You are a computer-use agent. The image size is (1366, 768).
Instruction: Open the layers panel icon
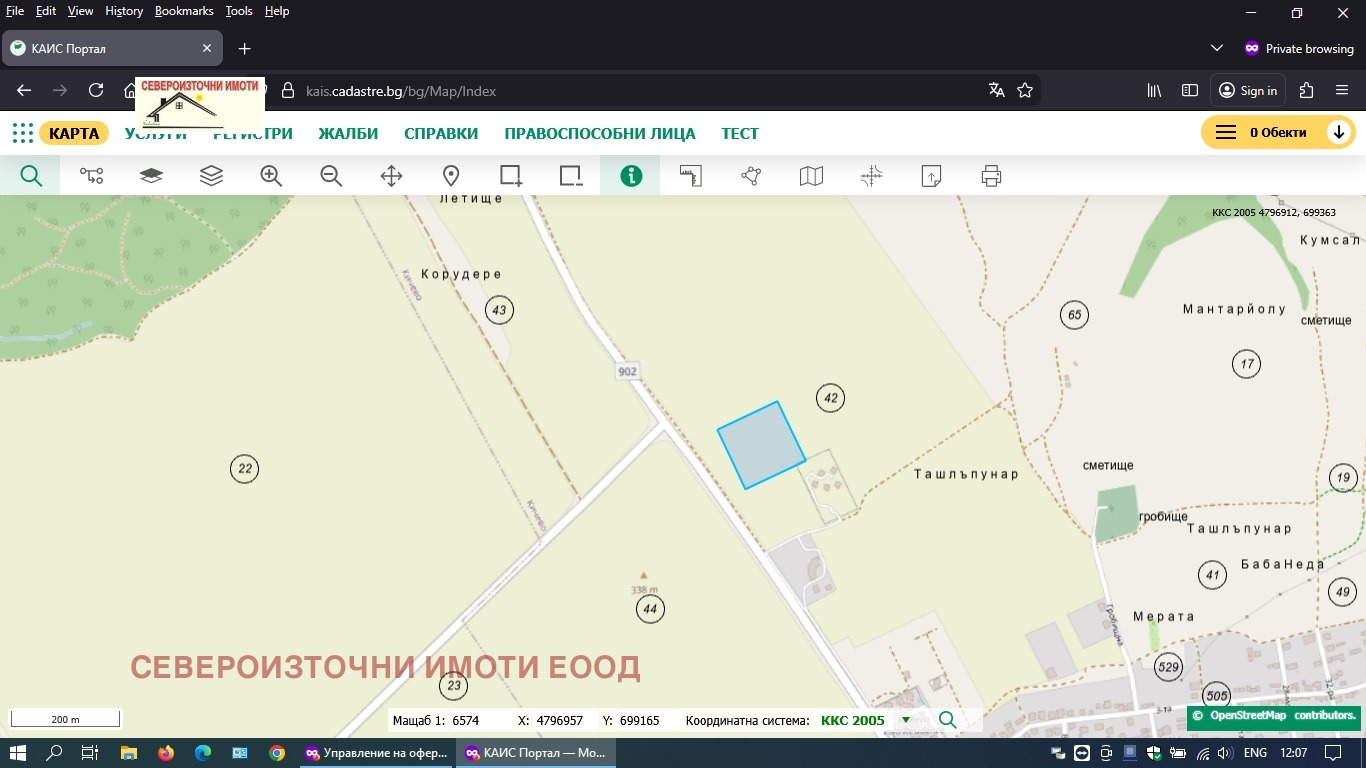(210, 175)
